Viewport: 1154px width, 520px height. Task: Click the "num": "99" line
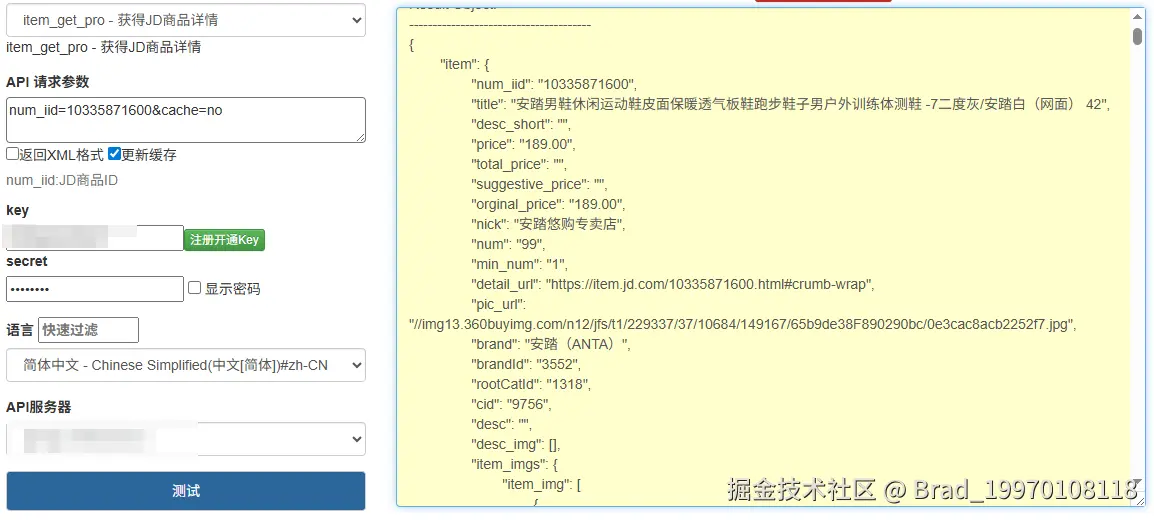509,243
